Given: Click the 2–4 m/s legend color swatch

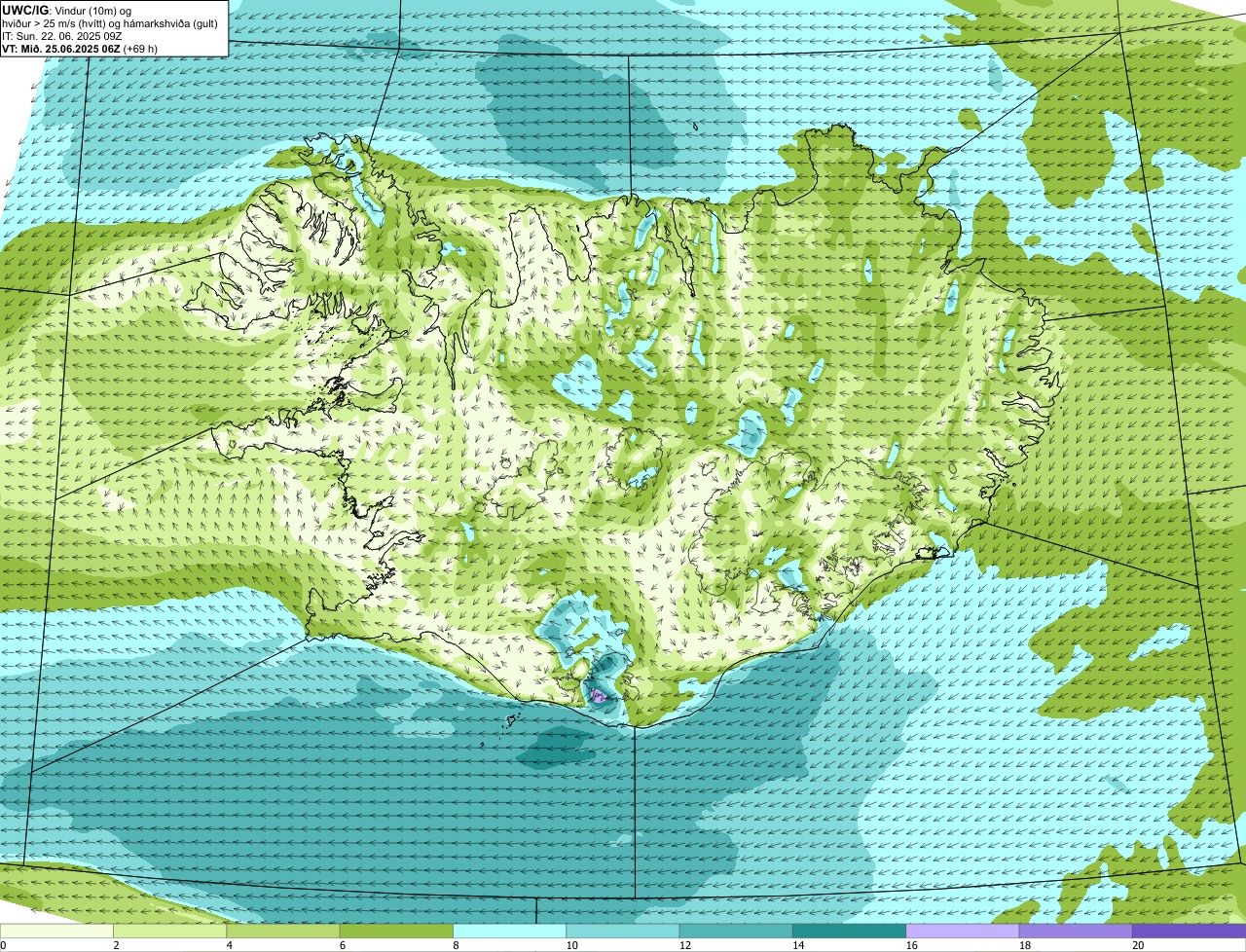Looking at the screenshot, I should pyautogui.click(x=171, y=931).
